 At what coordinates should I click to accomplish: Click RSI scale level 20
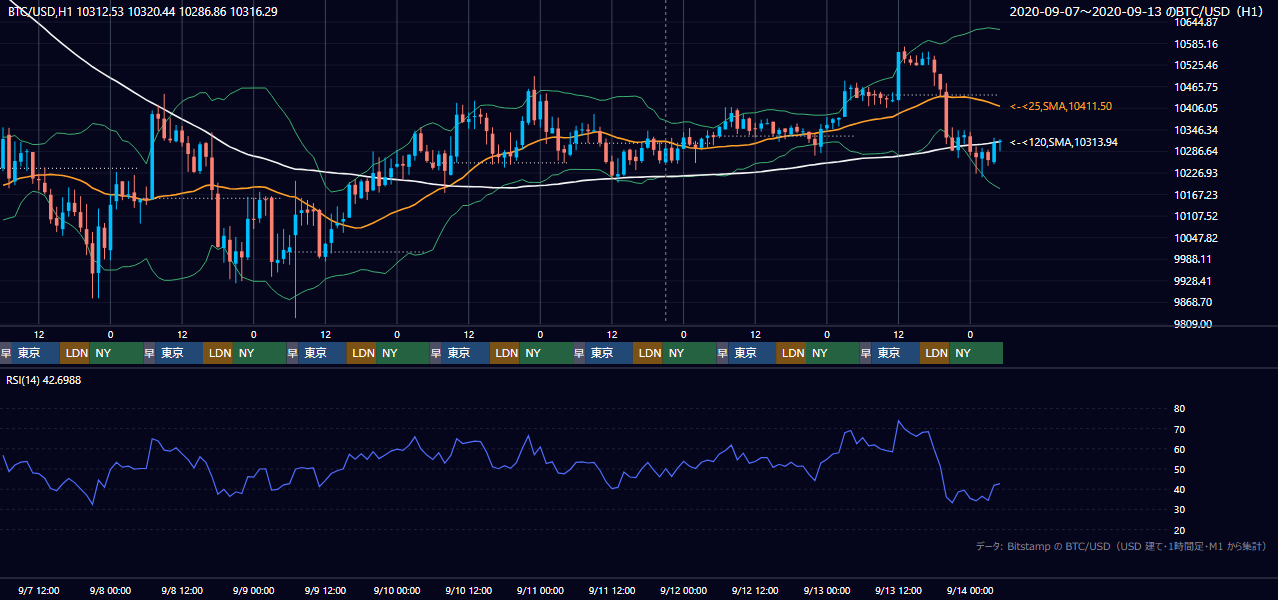[x=1179, y=530]
